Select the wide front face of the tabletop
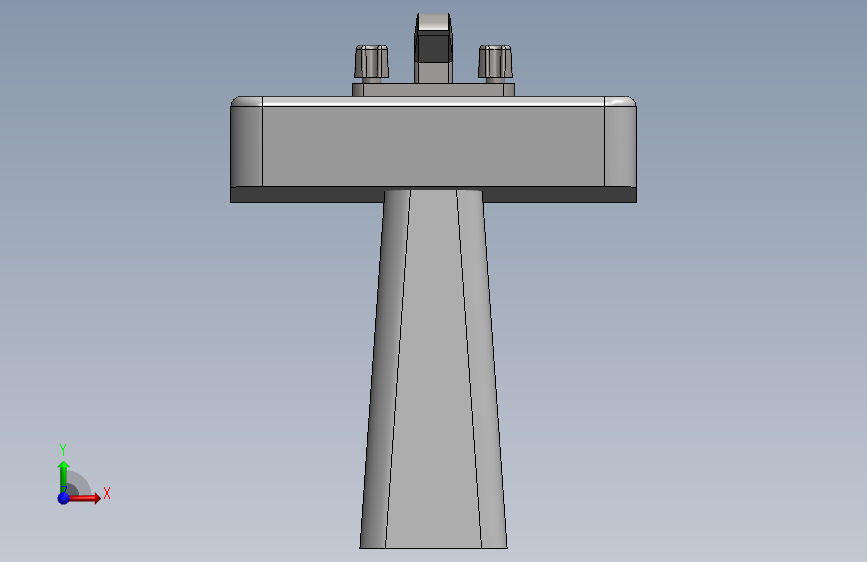The width and height of the screenshot is (867, 562). (x=434, y=146)
